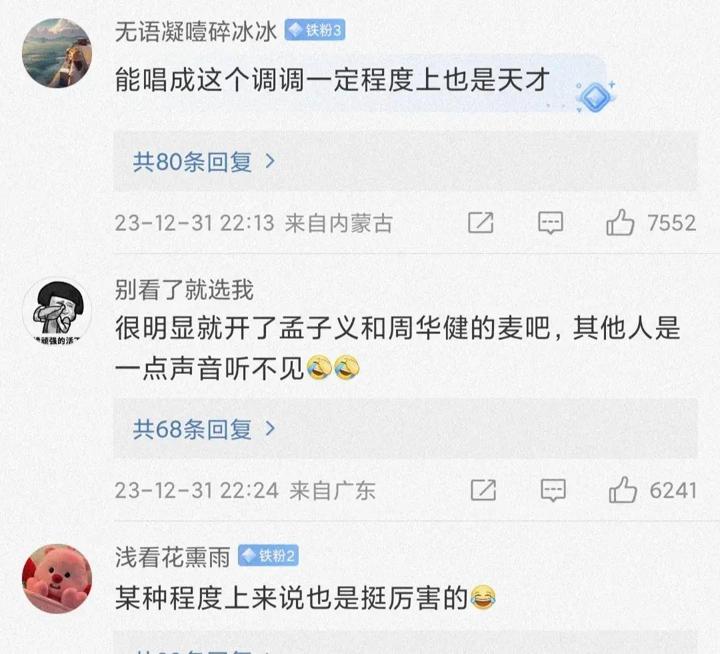
Task: Tap the 铁粉3 fan badge
Action: click(x=315, y=31)
